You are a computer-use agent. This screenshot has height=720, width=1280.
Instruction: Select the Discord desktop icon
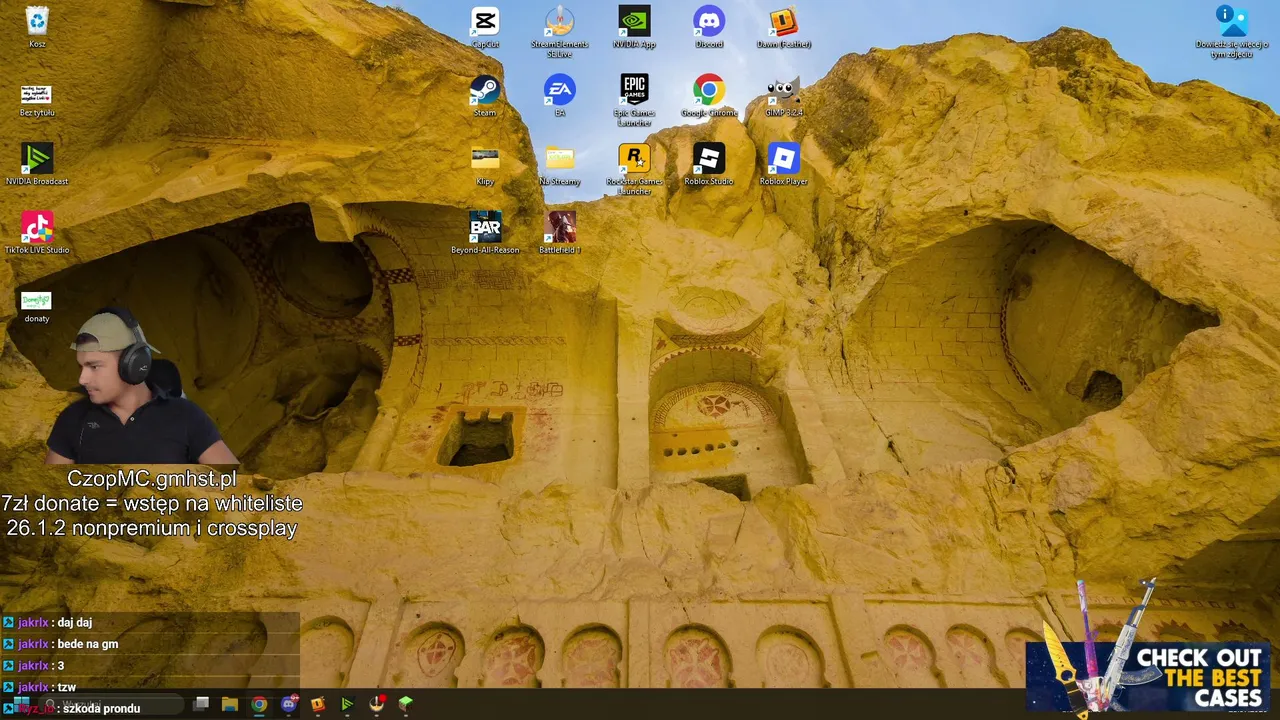709,26
